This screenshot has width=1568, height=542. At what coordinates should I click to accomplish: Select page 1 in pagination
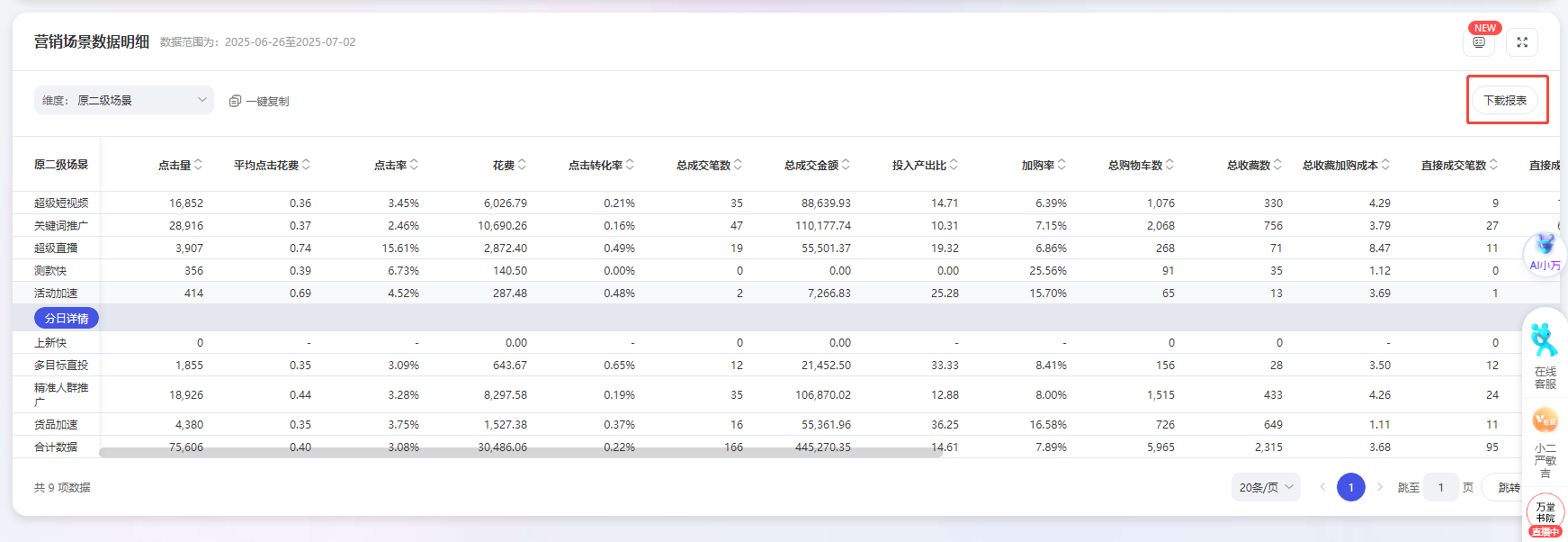click(1350, 487)
